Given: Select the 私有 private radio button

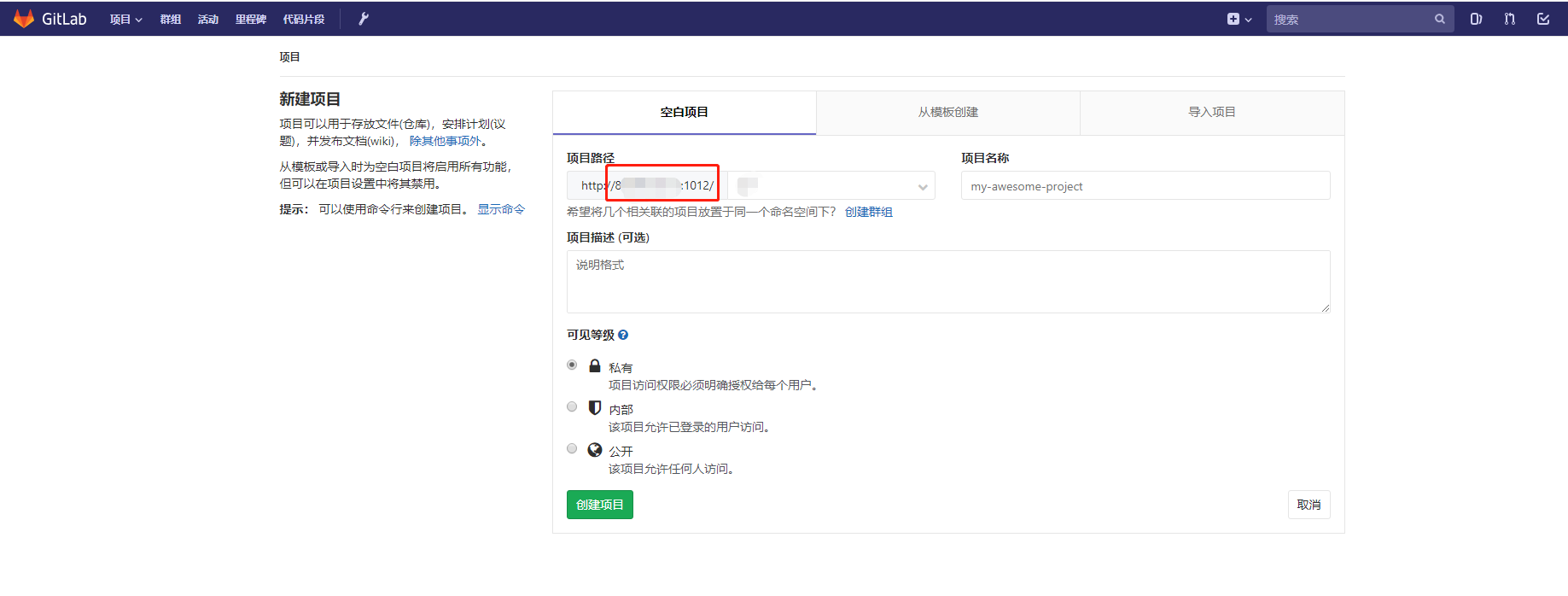Looking at the screenshot, I should [572, 365].
